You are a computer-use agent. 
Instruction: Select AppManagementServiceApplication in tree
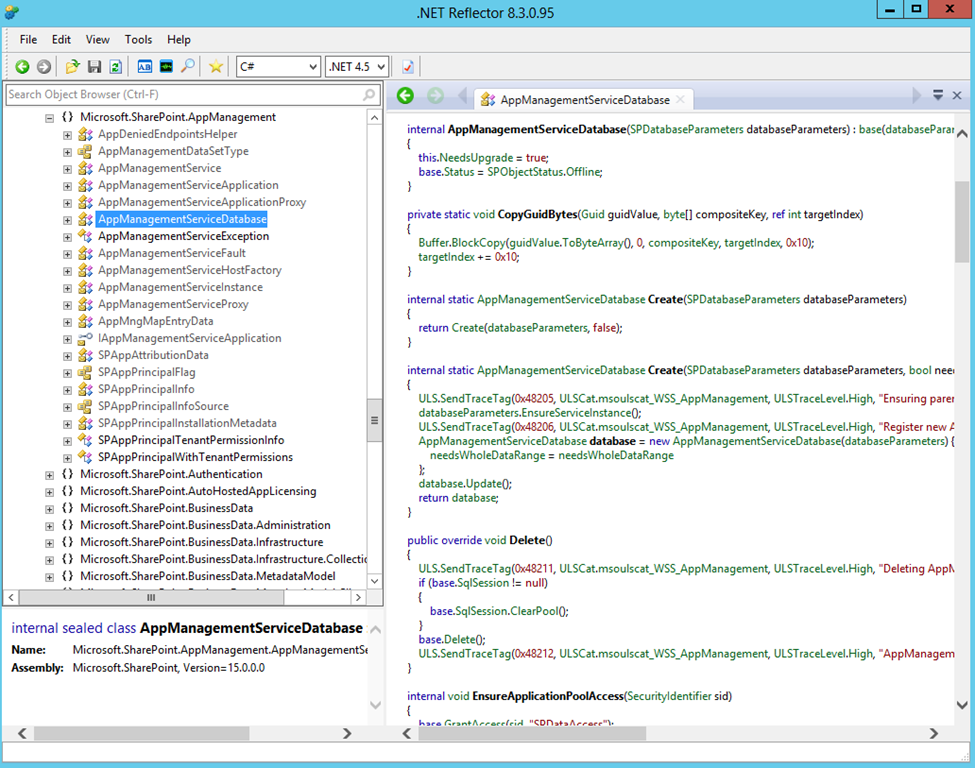188,185
